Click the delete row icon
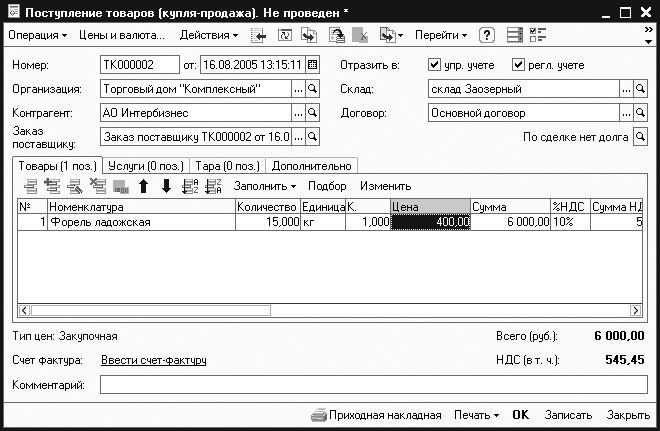The image size is (660, 431). click(98, 186)
